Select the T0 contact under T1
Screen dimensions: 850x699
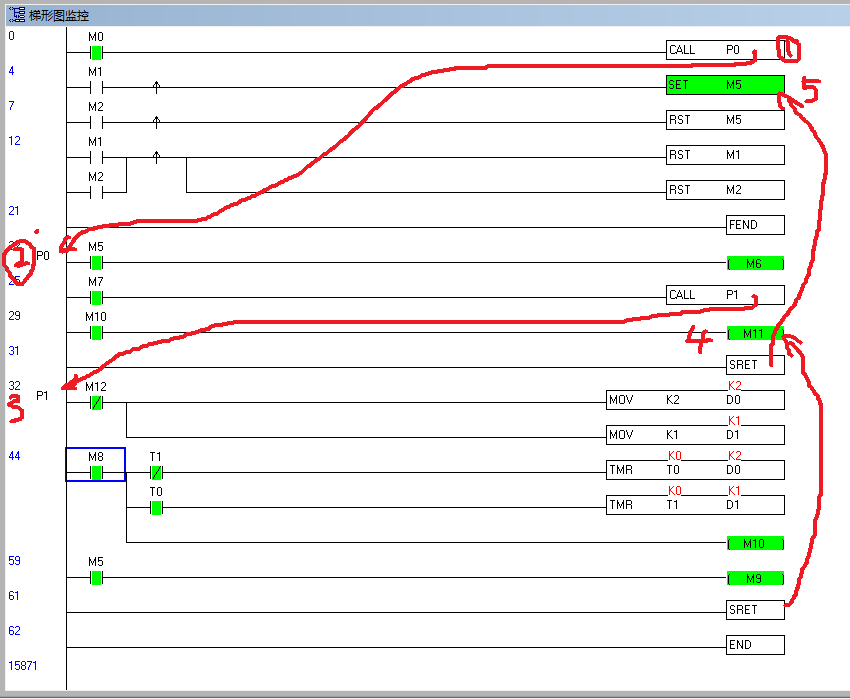[x=156, y=508]
